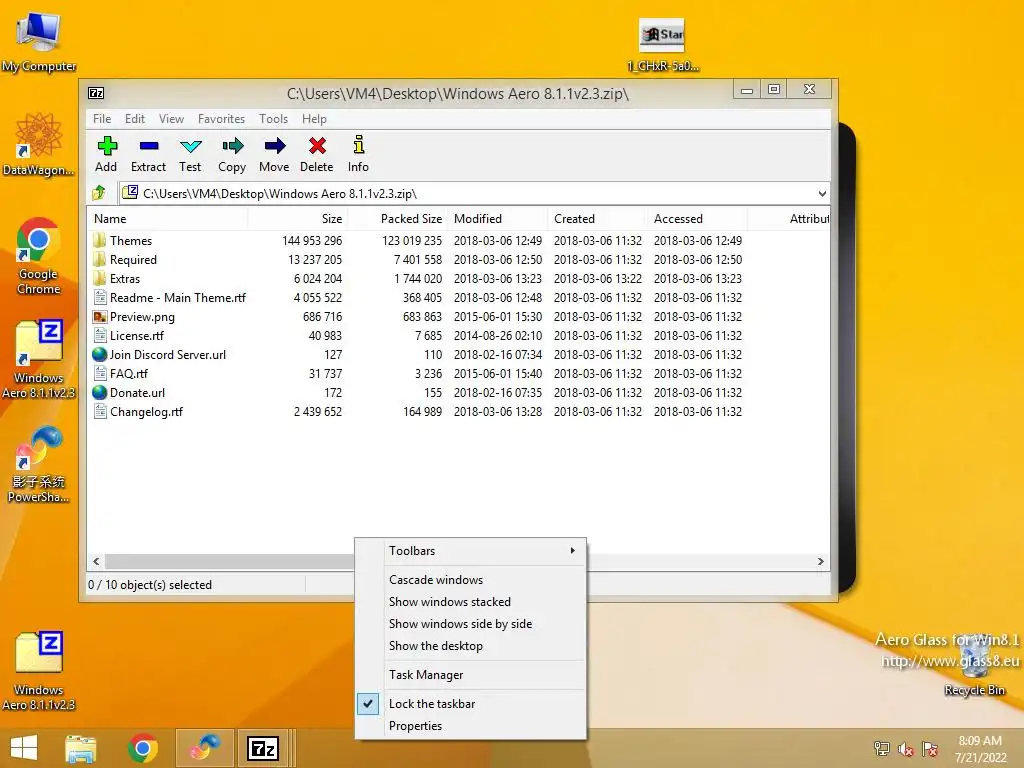Open Chrome from the taskbar
Viewport: 1024px width, 768px height.
(143, 748)
